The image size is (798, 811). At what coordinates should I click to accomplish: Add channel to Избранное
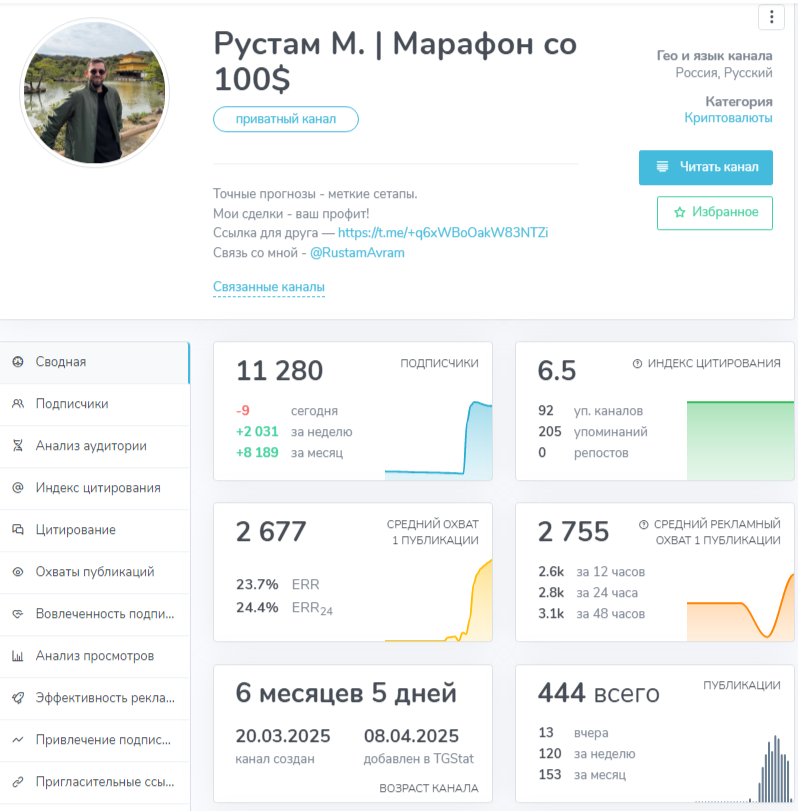pyautogui.click(x=715, y=213)
